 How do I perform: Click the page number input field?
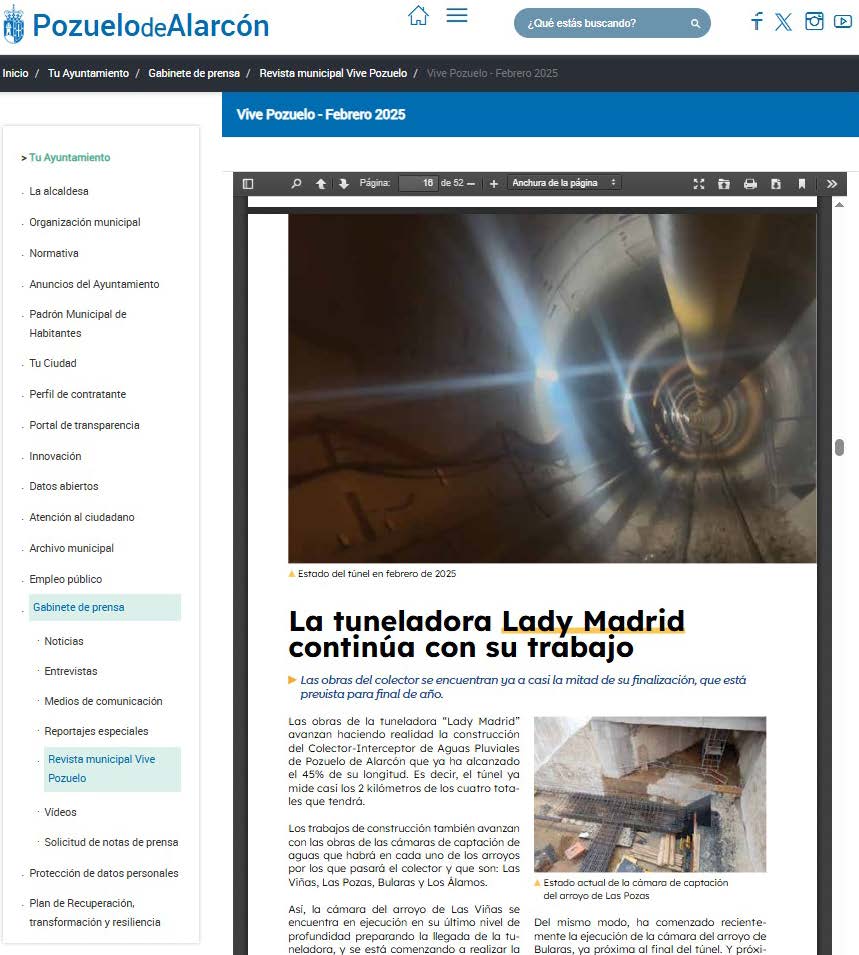(418, 184)
